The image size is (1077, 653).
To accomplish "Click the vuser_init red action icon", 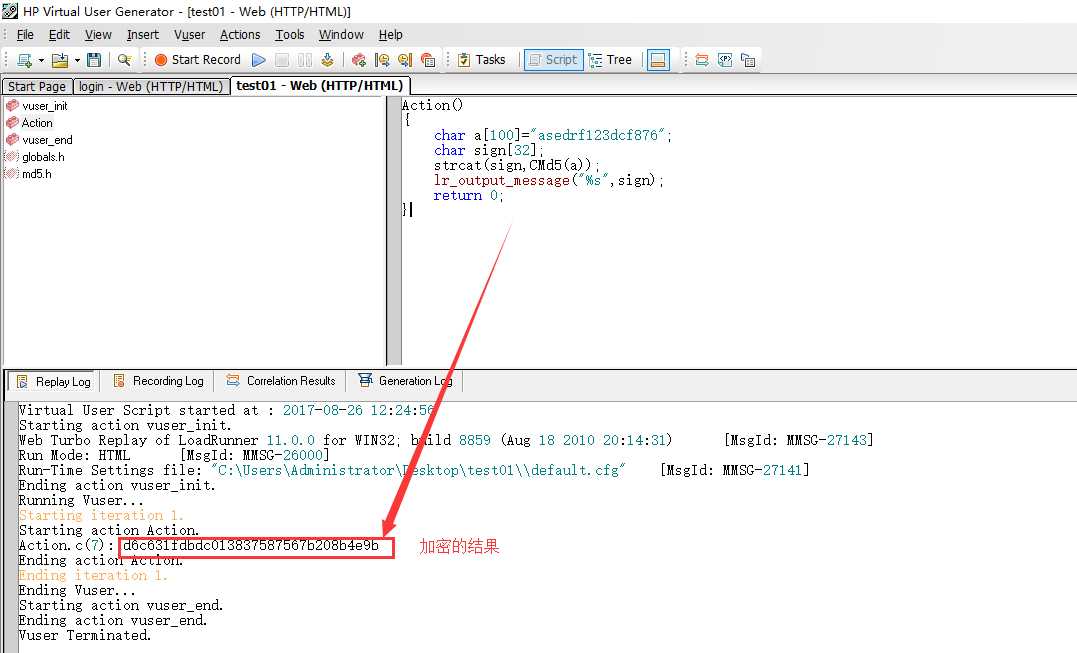I will 12,105.
